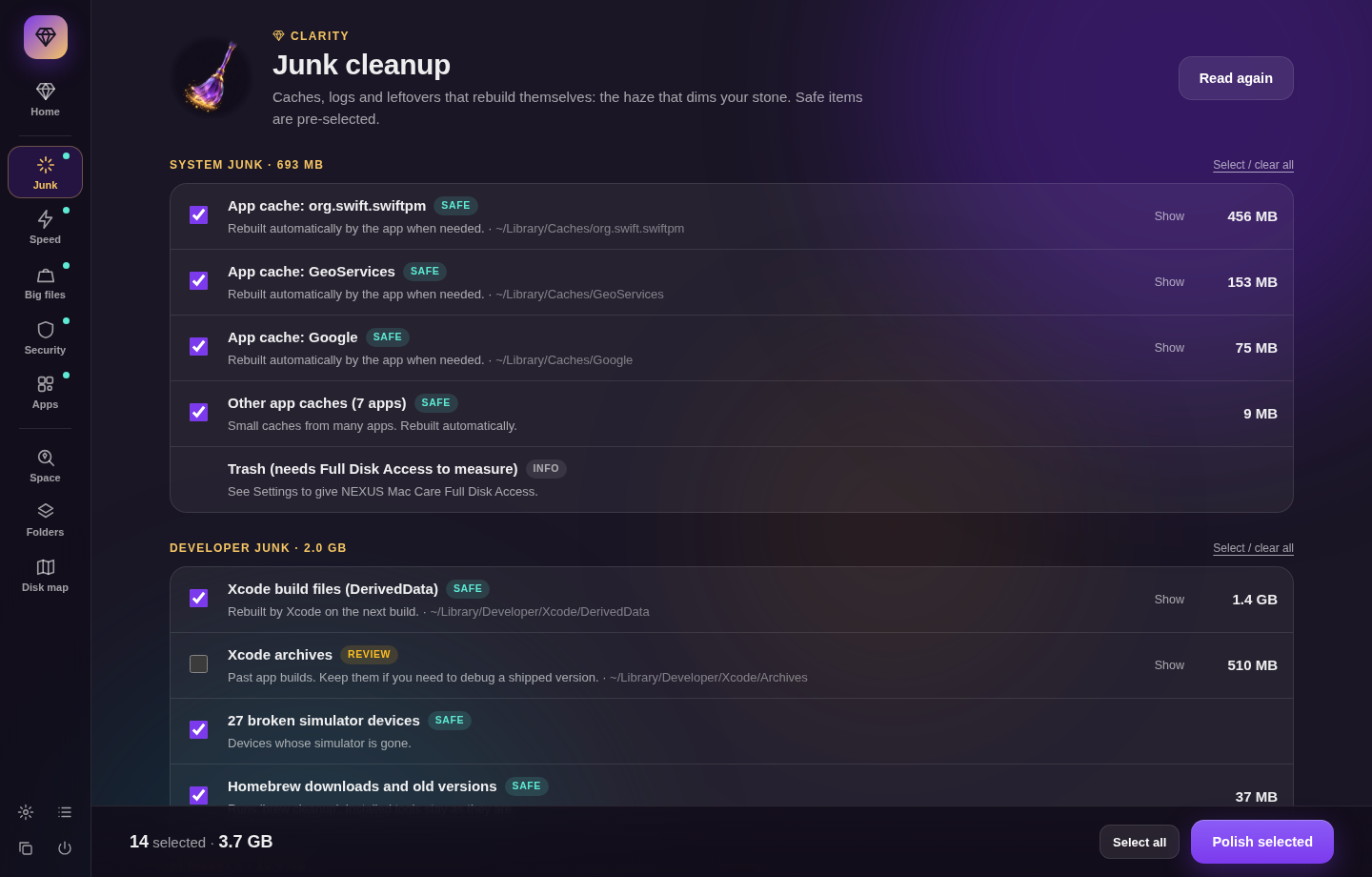
Task: Click the REVIEW badge on Xcode archives
Action: 369,655
